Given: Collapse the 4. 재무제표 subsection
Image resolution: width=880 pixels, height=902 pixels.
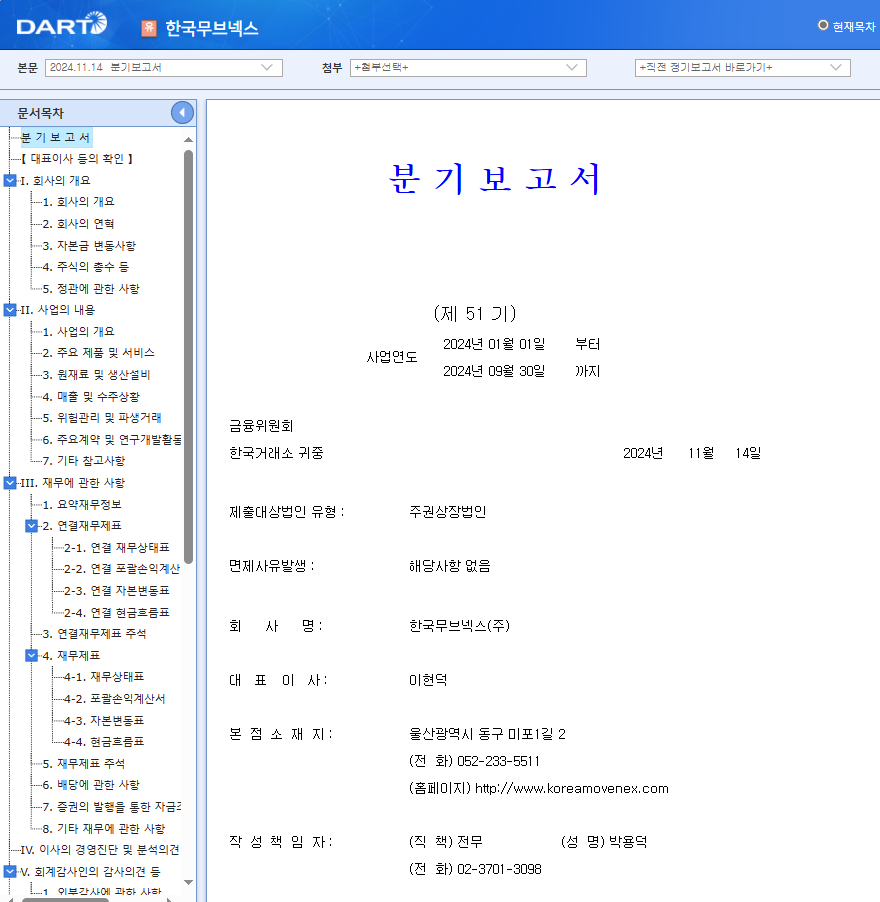Looking at the screenshot, I should (x=31, y=656).
